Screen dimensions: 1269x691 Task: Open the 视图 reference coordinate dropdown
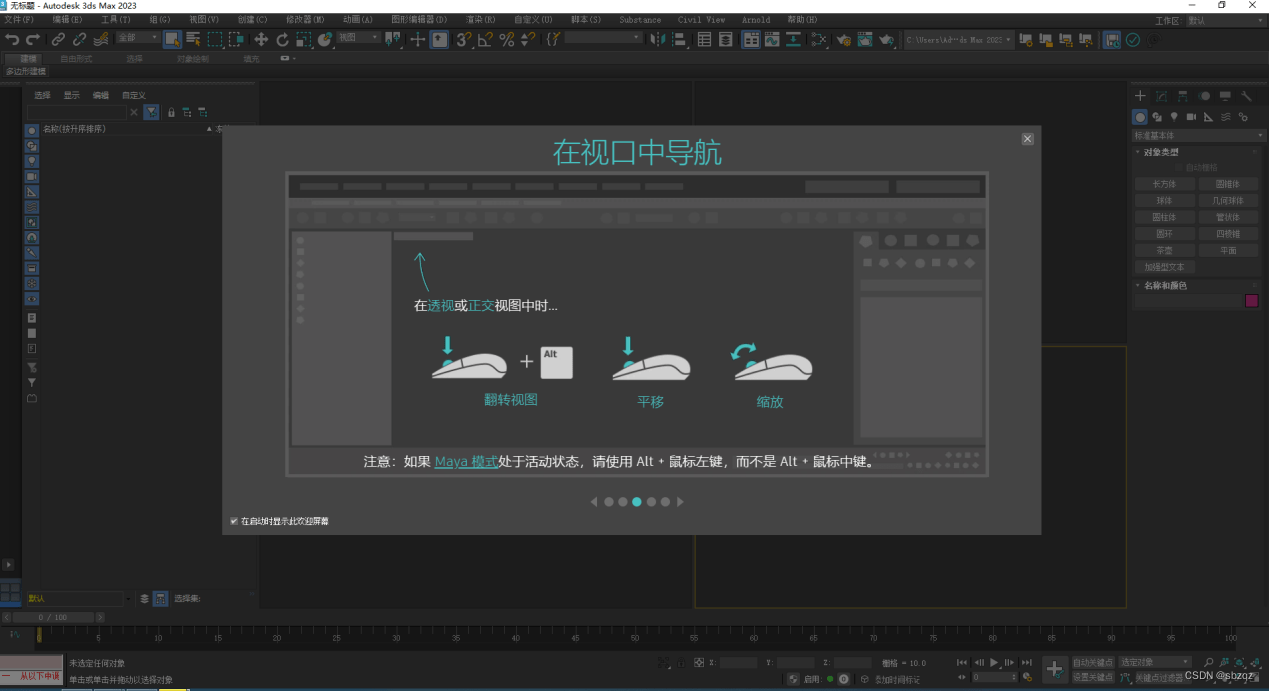point(358,38)
